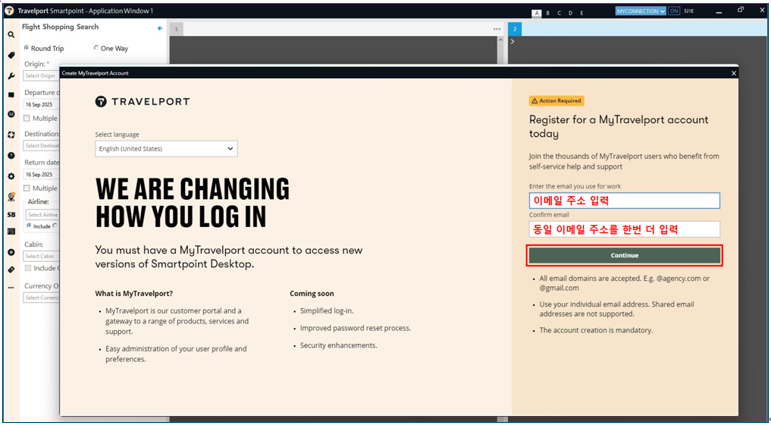Select window tab number 2

[515, 29]
